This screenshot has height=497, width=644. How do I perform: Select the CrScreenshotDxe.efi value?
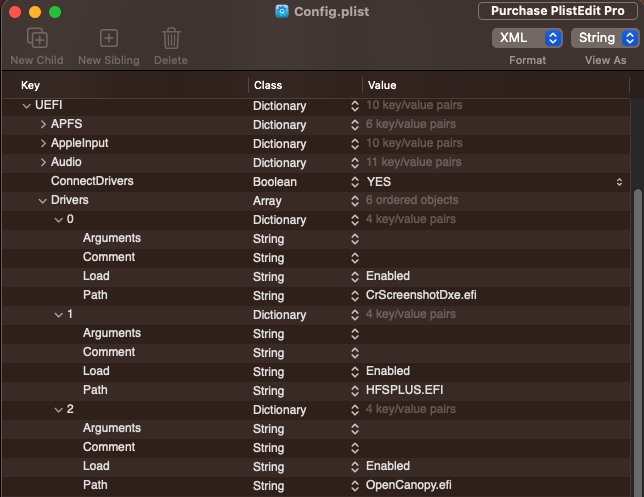pos(421,295)
